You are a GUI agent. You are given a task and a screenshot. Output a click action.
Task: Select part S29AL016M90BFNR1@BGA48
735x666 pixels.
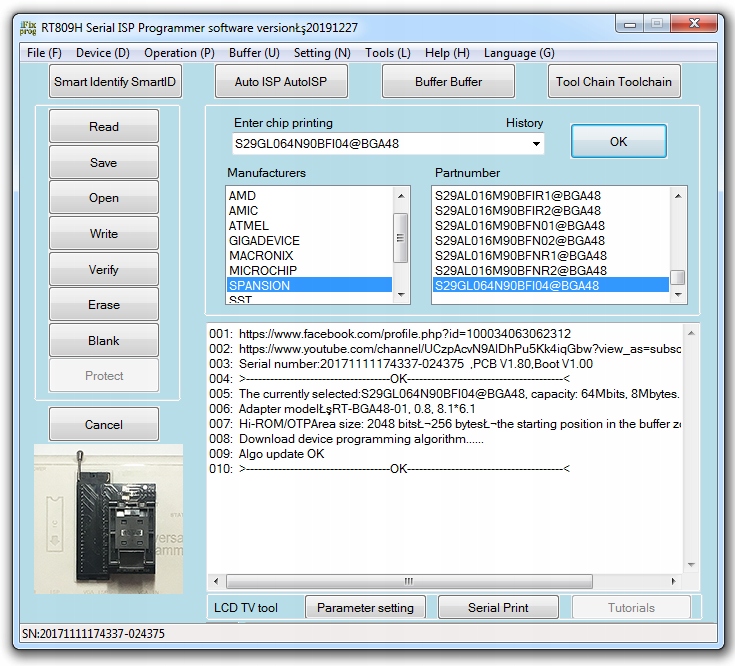tap(551, 255)
